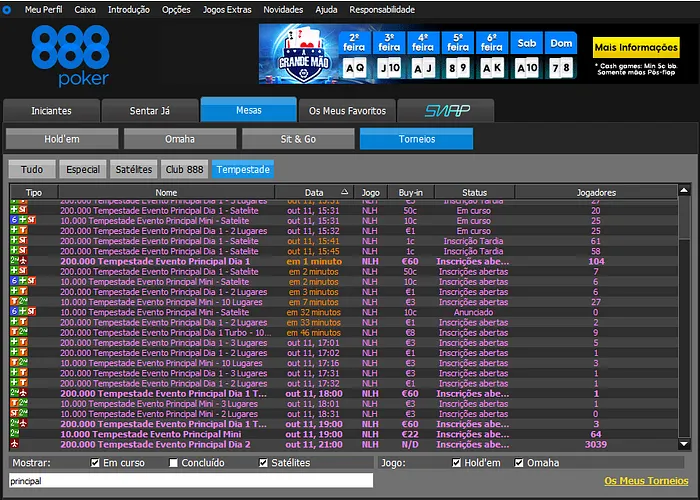Screen dimensions: 700x500
Task: Click green 2nd-chance icon in 'em 1 minuto' row
Action: point(15,261)
